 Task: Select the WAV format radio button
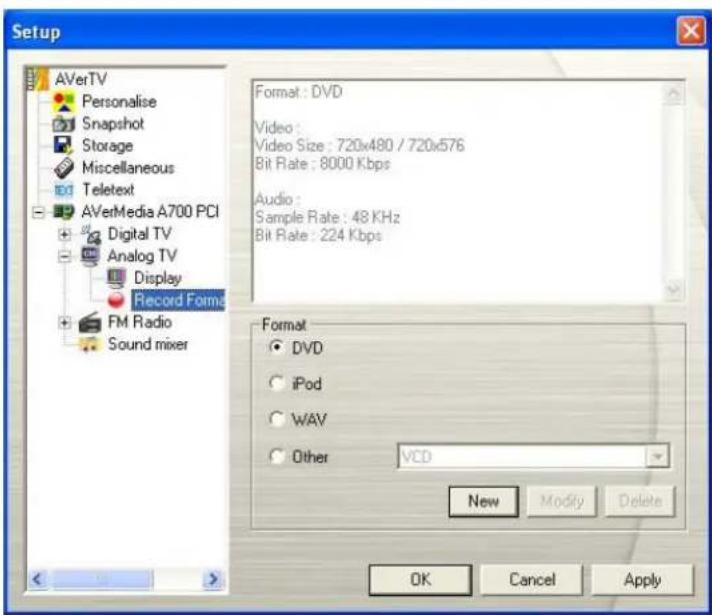click(x=276, y=419)
